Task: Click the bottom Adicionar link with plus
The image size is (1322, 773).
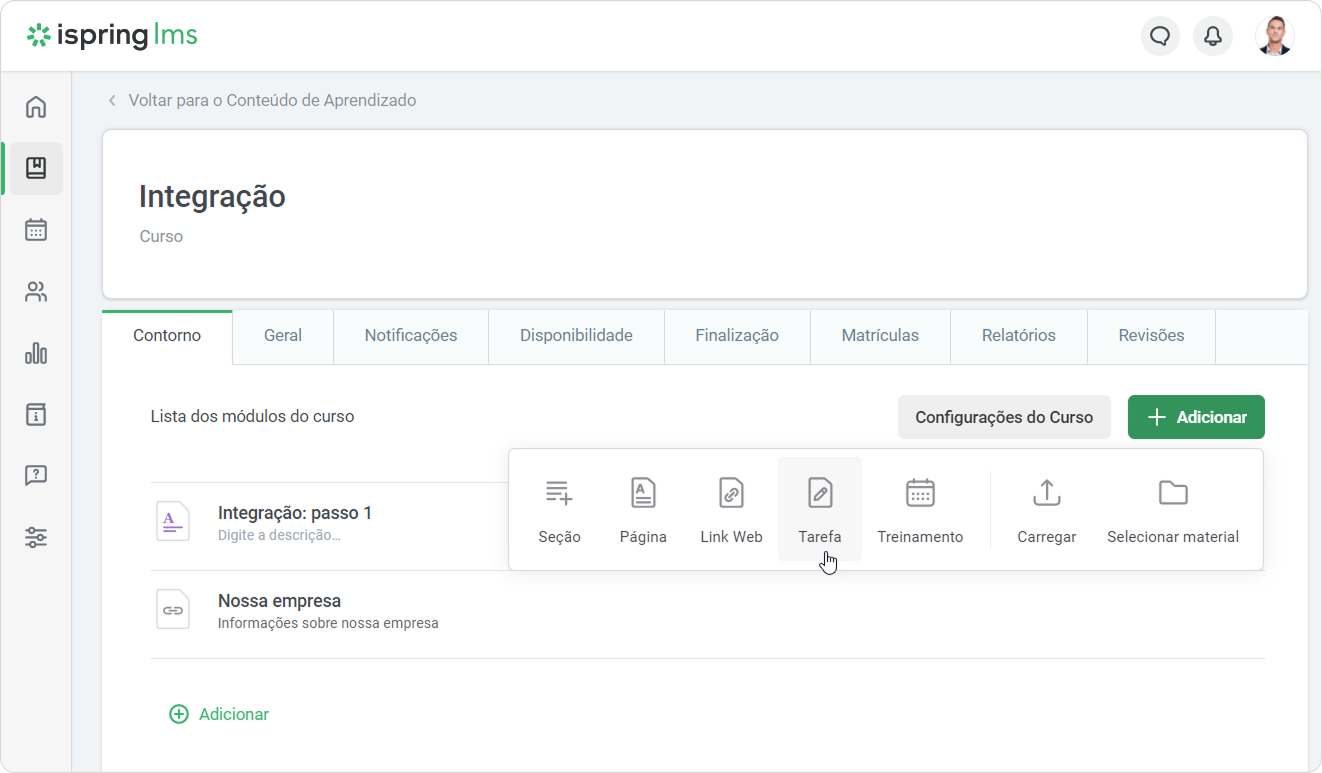Action: (220, 714)
